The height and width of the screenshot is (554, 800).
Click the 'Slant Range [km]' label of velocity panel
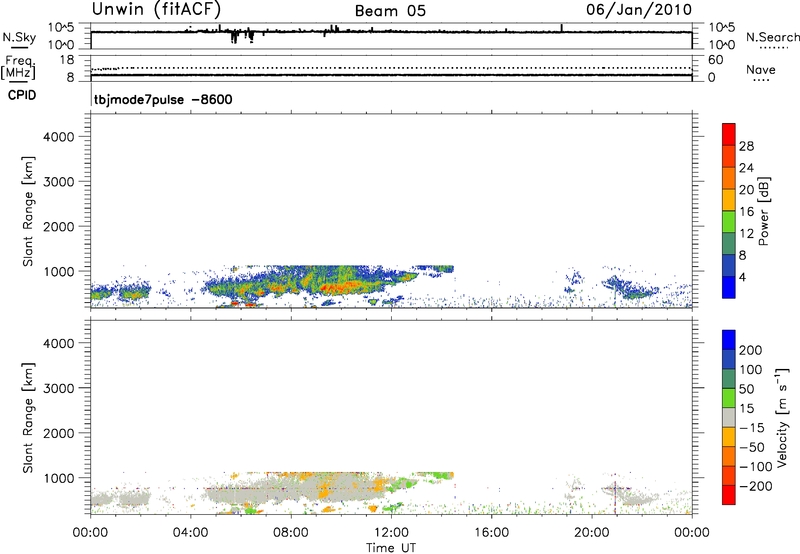[28, 417]
